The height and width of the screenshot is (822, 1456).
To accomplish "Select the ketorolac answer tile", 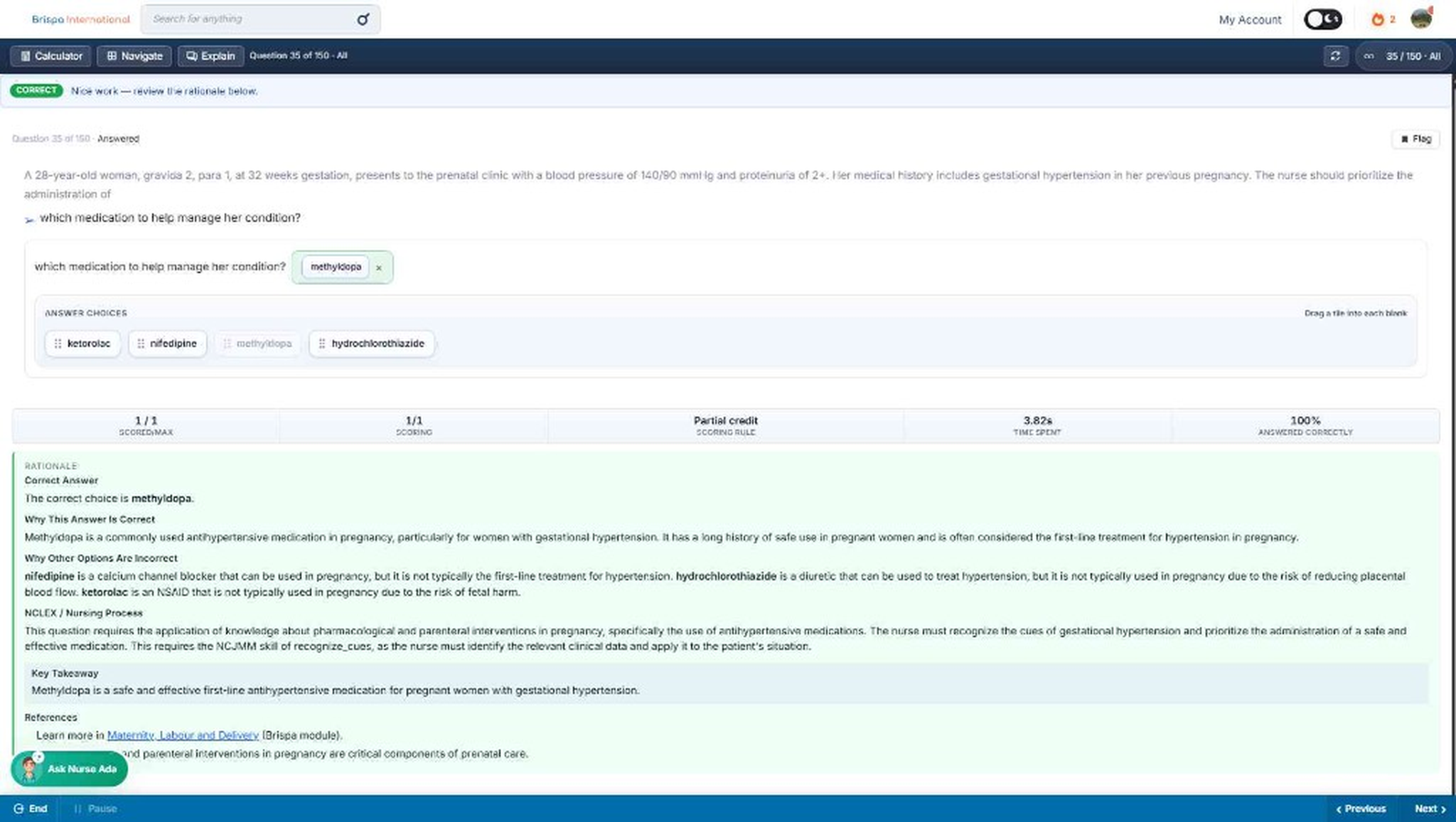I will point(82,343).
